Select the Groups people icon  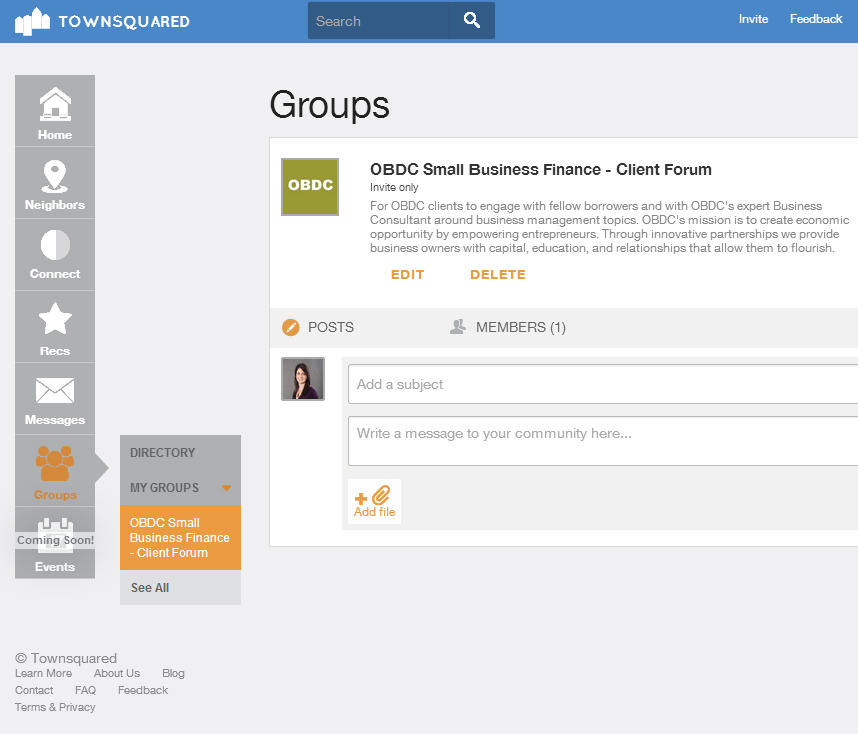(55, 463)
